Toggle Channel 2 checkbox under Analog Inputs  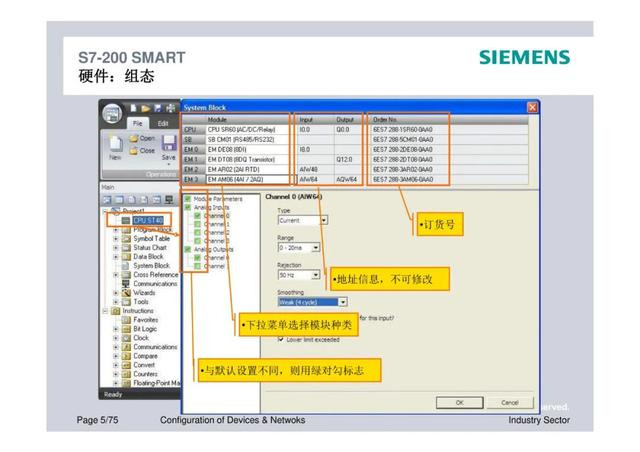[198, 232]
